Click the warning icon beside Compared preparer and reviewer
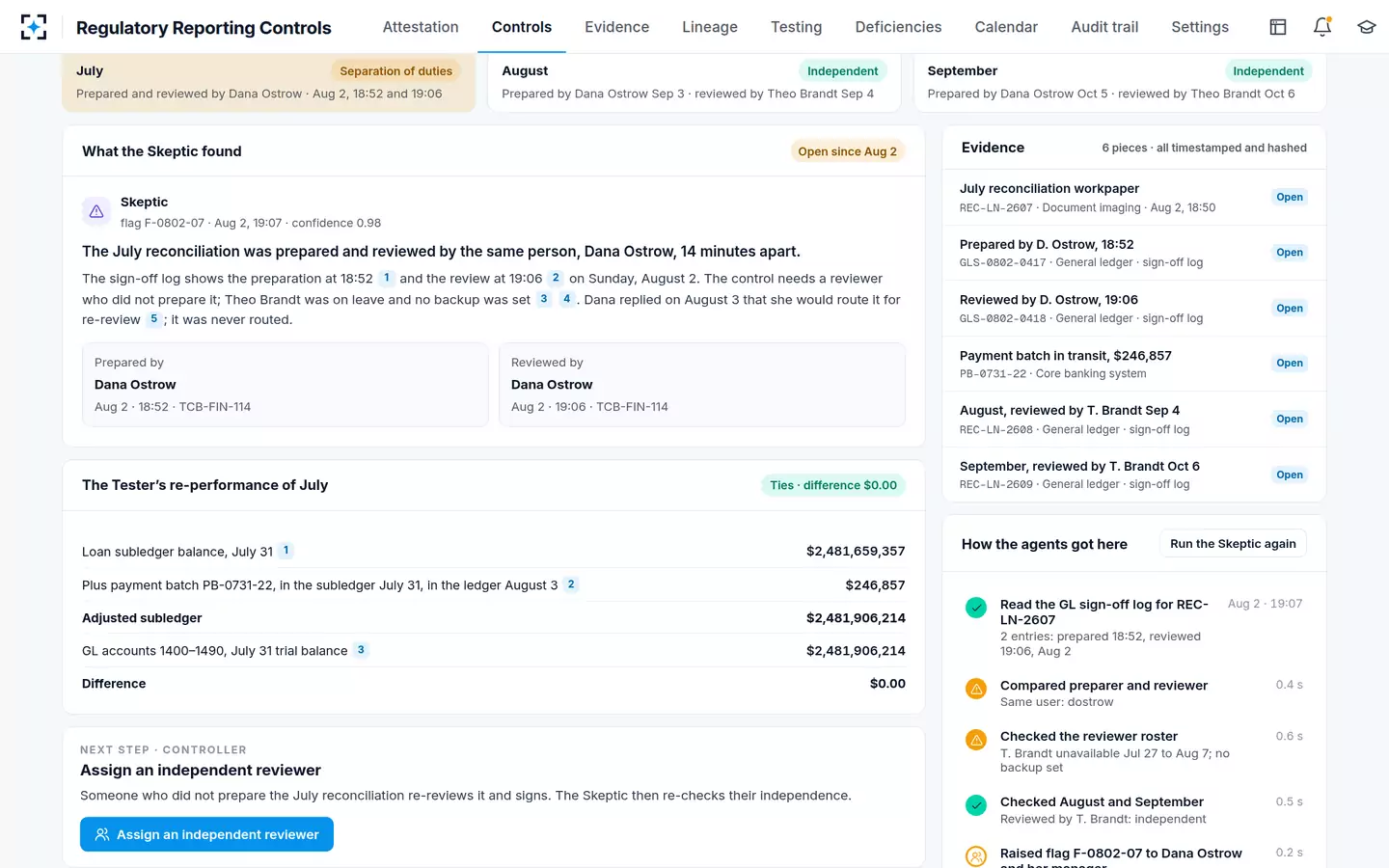Image resolution: width=1389 pixels, height=868 pixels. click(x=976, y=689)
